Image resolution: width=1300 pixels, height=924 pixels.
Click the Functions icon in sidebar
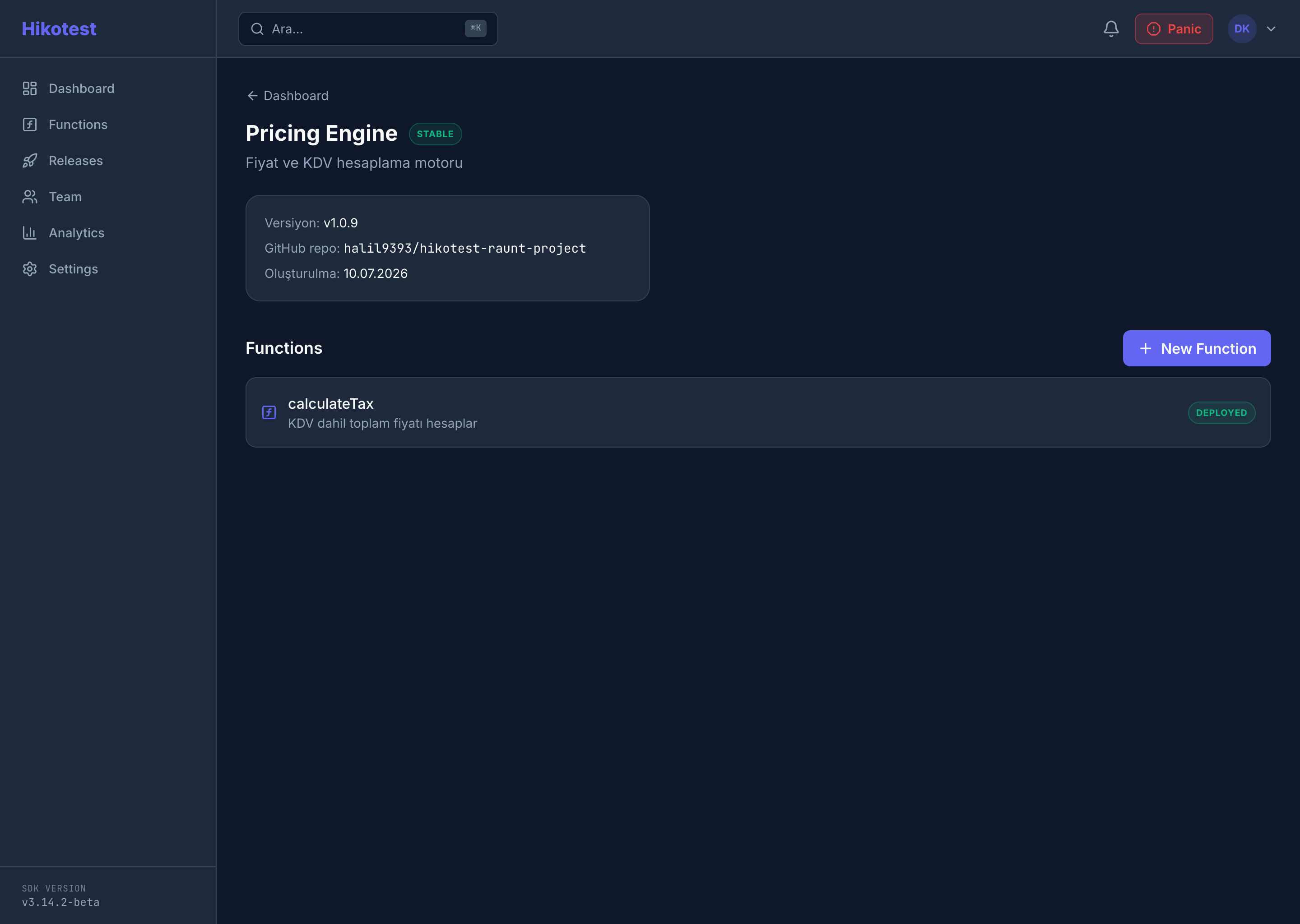click(x=30, y=125)
